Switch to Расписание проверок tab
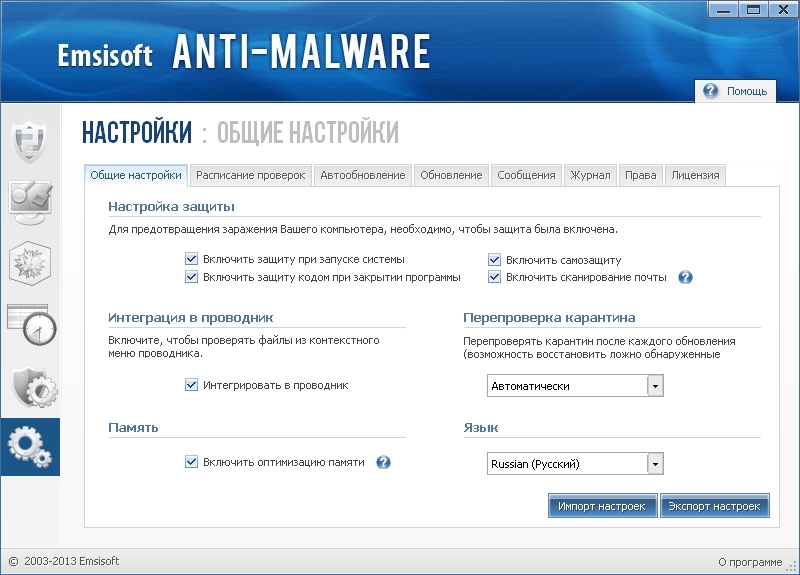800x575 pixels. (x=251, y=175)
